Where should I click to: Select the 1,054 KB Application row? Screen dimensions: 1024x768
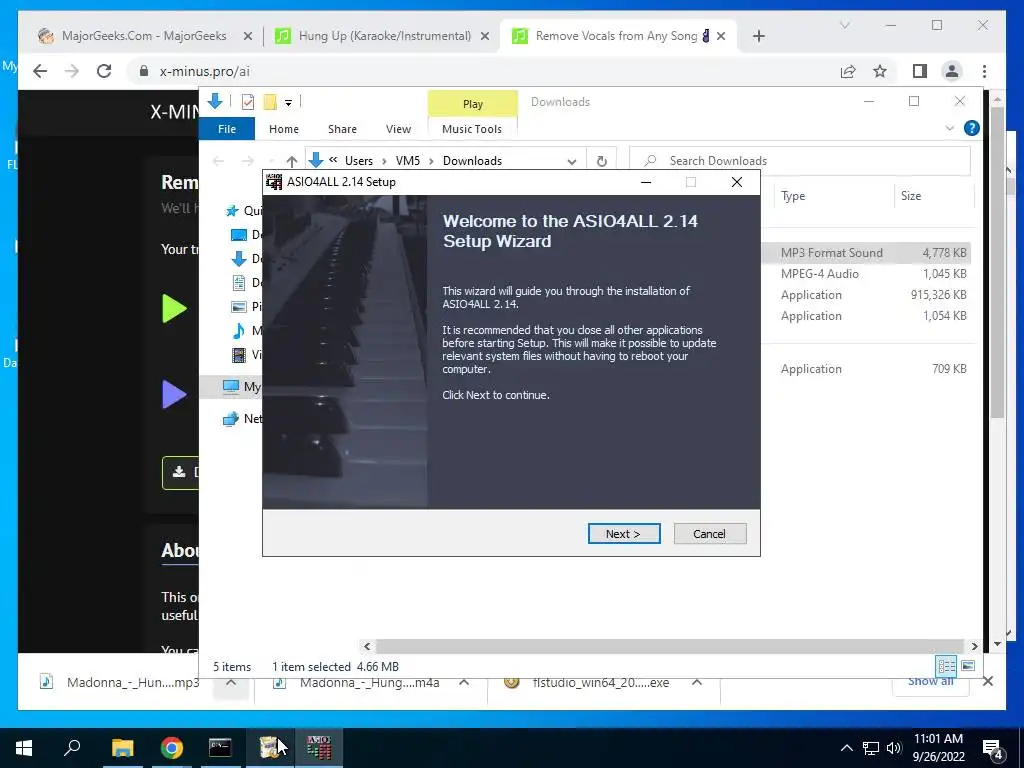(x=866, y=315)
